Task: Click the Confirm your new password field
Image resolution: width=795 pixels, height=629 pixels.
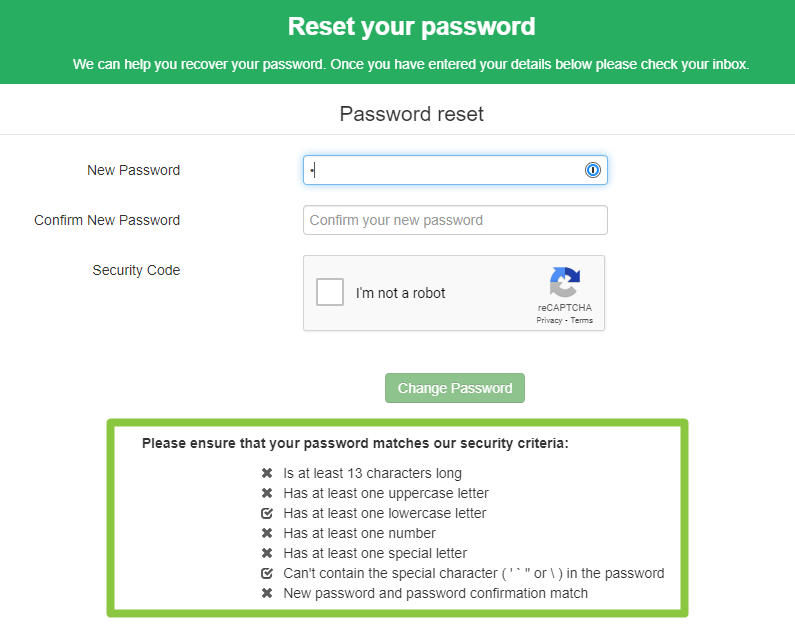Action: 455,220
